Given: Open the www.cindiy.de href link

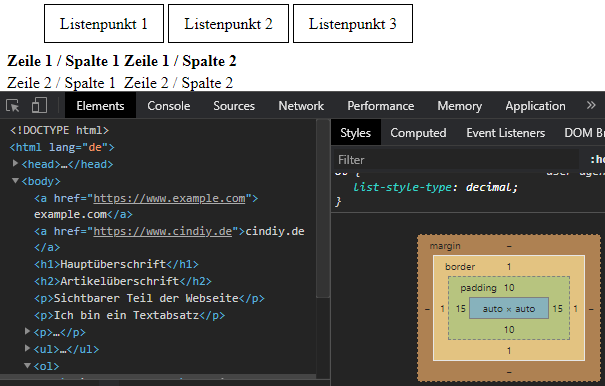Looking at the screenshot, I should tap(162, 231).
